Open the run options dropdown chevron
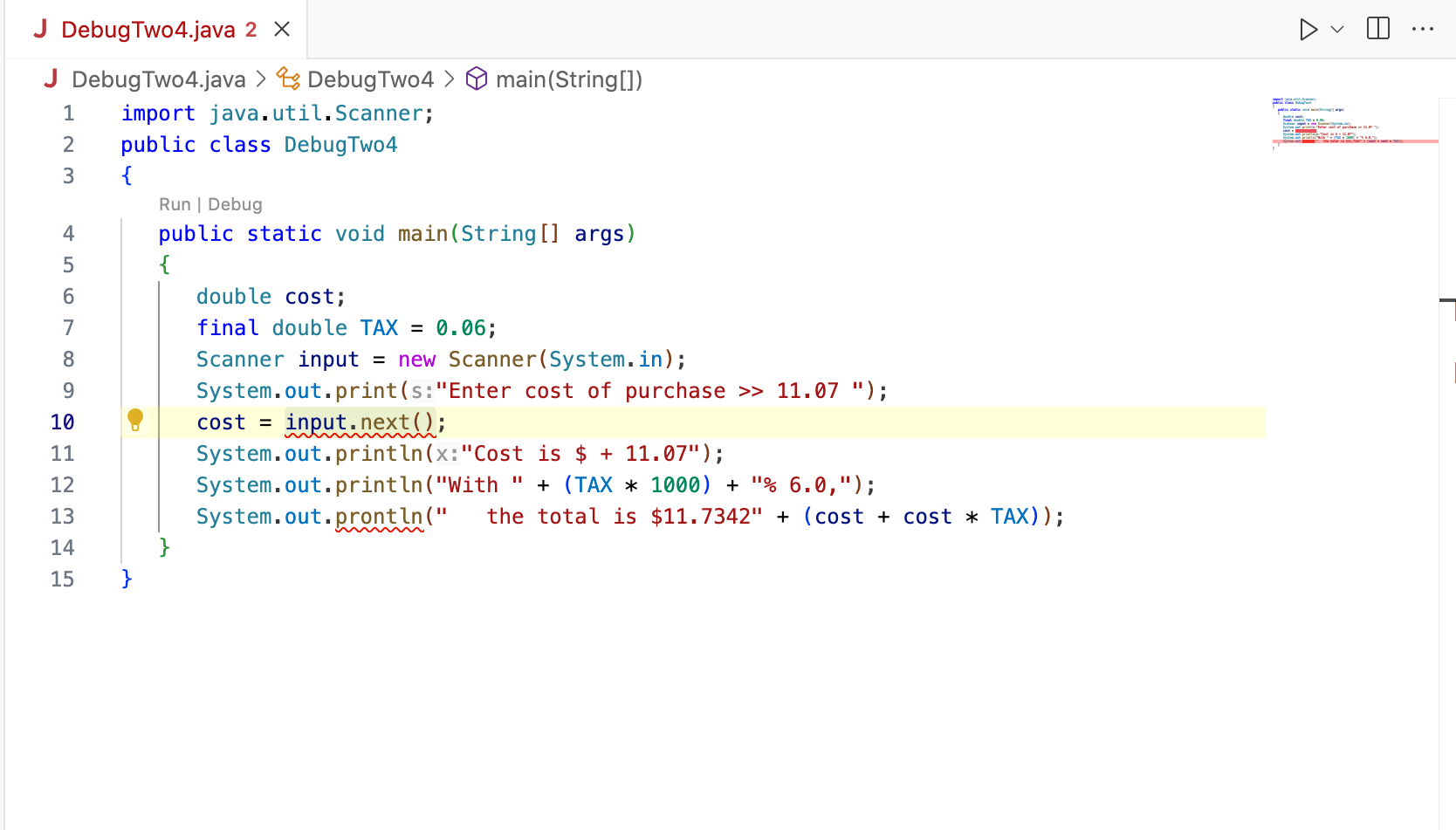This screenshot has height=830, width=1456. pos(1338,29)
